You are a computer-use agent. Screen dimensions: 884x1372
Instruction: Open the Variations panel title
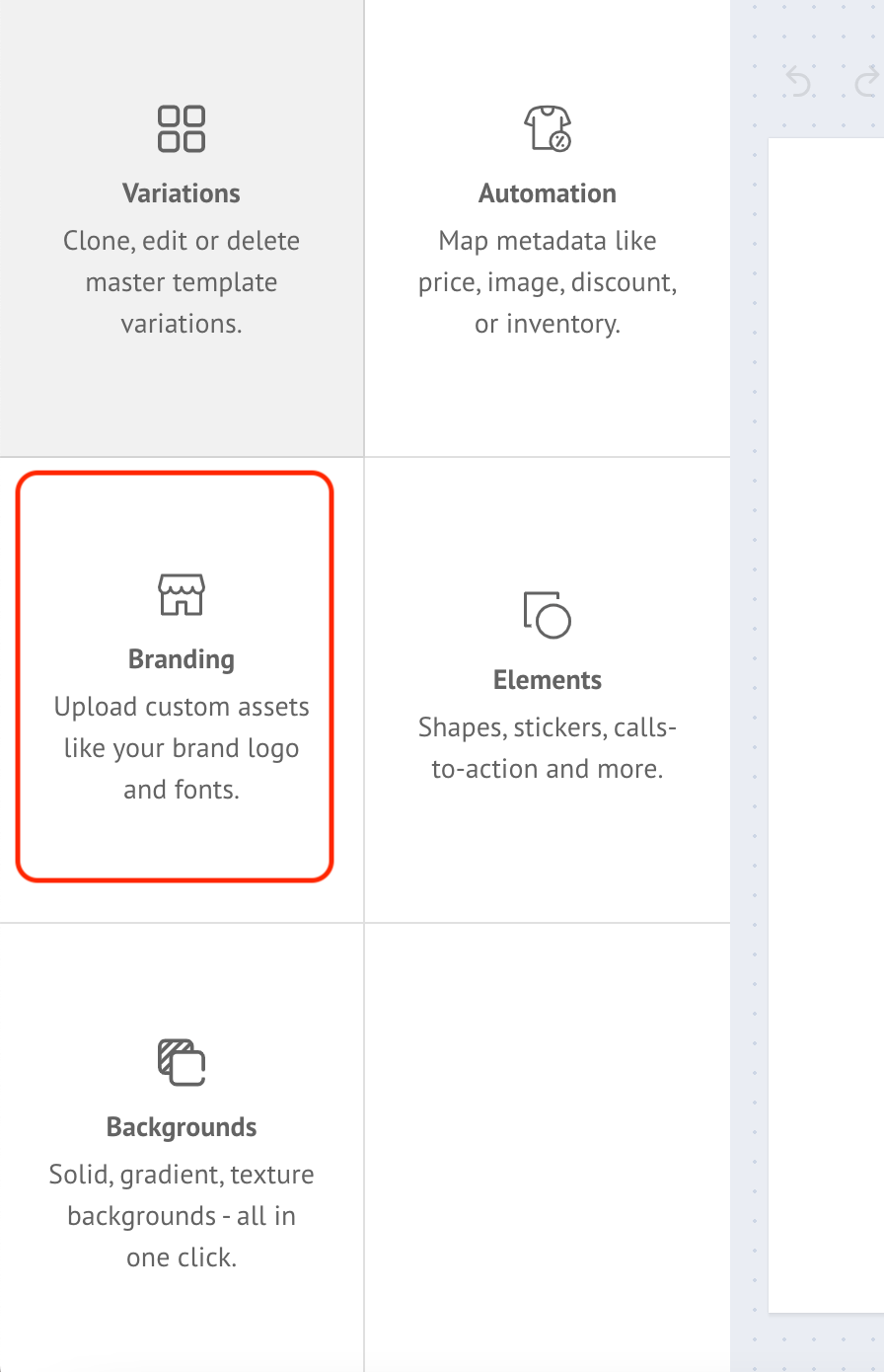tap(182, 193)
